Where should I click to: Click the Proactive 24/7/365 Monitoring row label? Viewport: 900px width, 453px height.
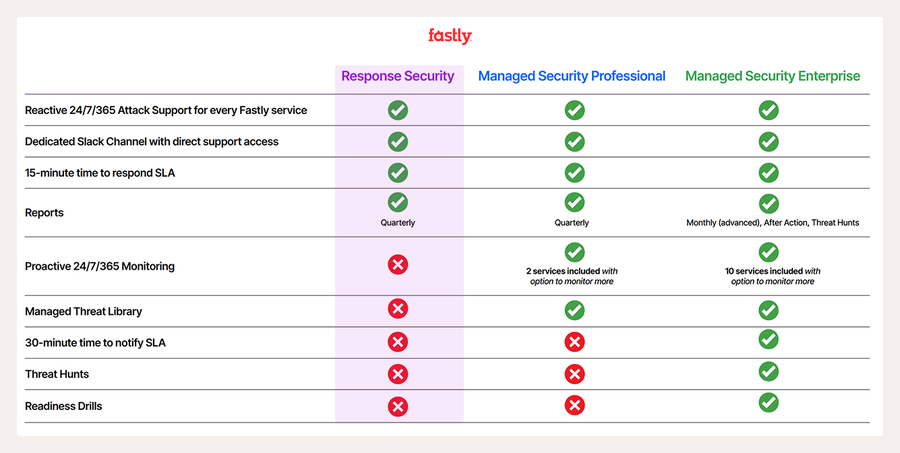coord(100,266)
